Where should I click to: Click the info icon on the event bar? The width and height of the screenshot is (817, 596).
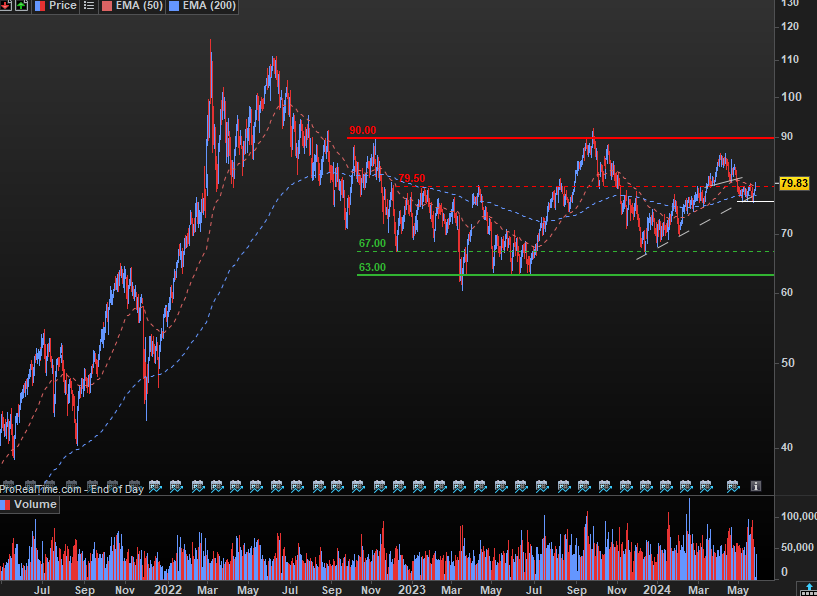[756, 486]
